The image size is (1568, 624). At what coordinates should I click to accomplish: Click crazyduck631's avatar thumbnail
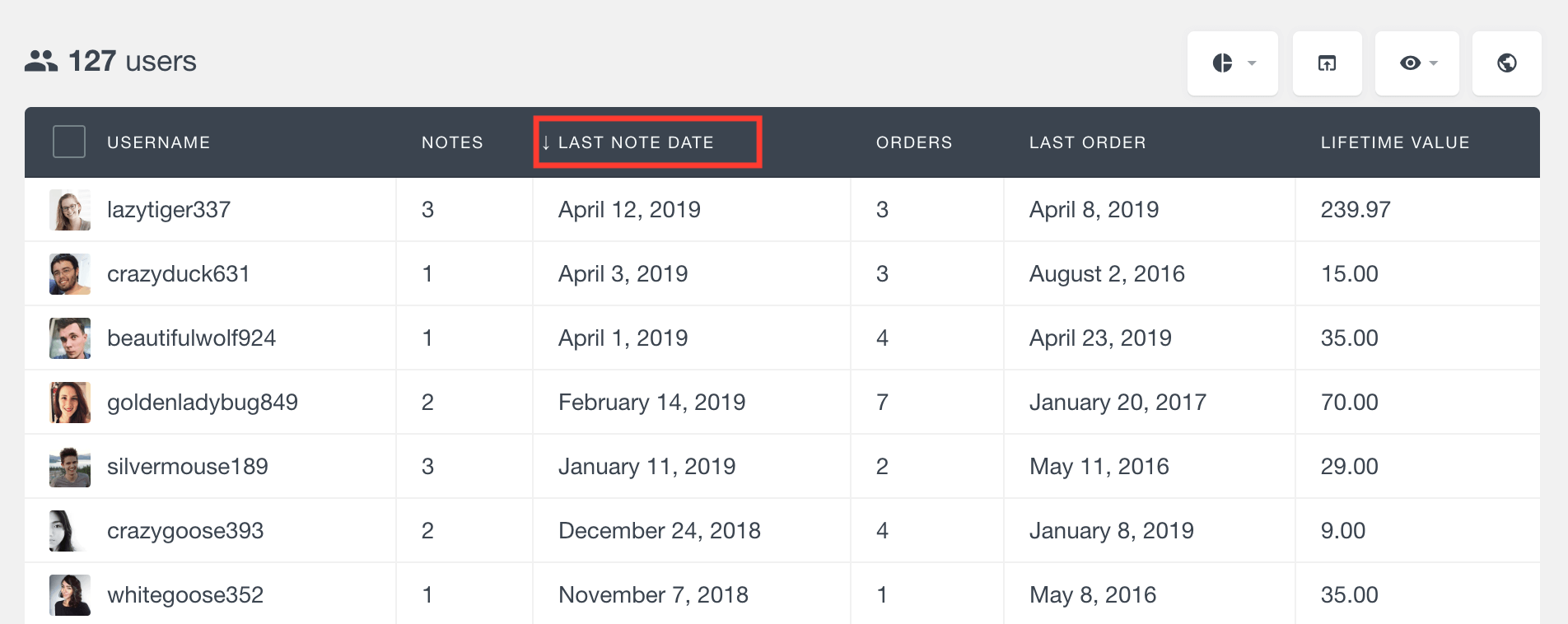coord(70,274)
